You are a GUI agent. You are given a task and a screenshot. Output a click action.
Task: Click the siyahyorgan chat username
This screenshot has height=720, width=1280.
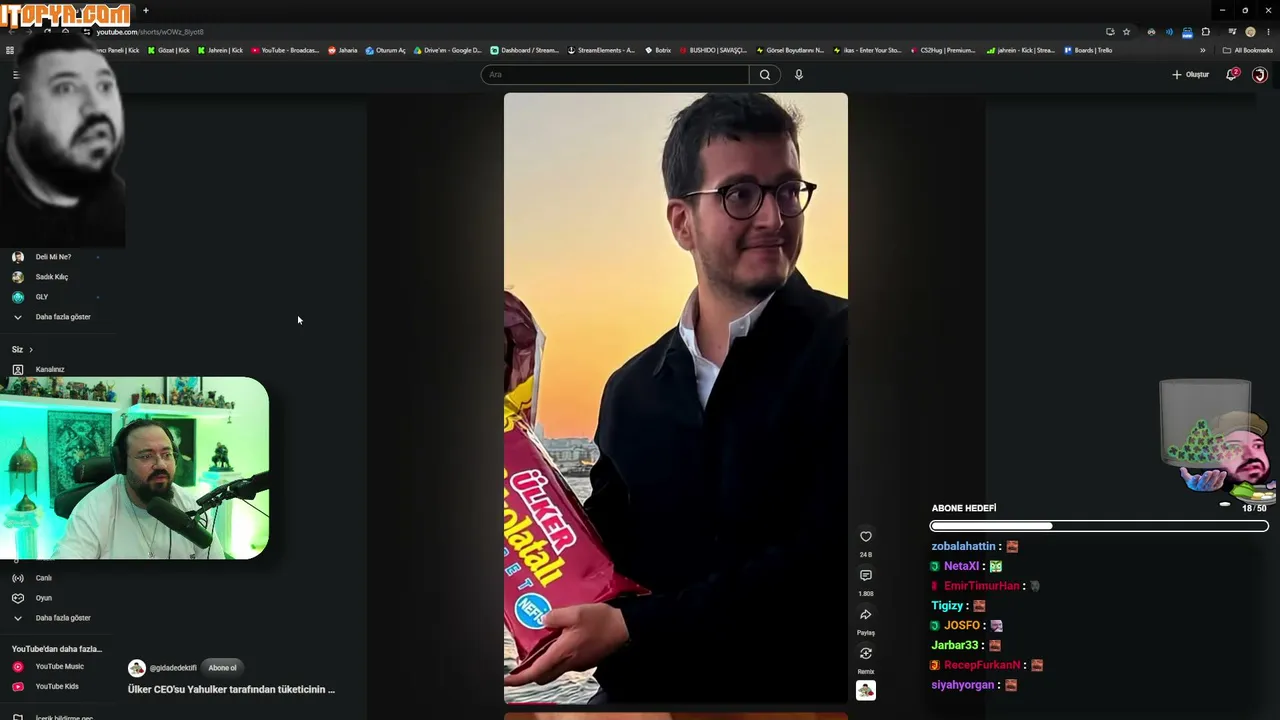click(963, 685)
